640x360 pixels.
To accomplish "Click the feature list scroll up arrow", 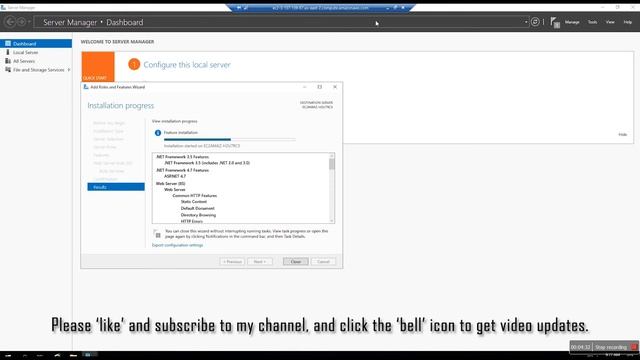I will point(332,156).
